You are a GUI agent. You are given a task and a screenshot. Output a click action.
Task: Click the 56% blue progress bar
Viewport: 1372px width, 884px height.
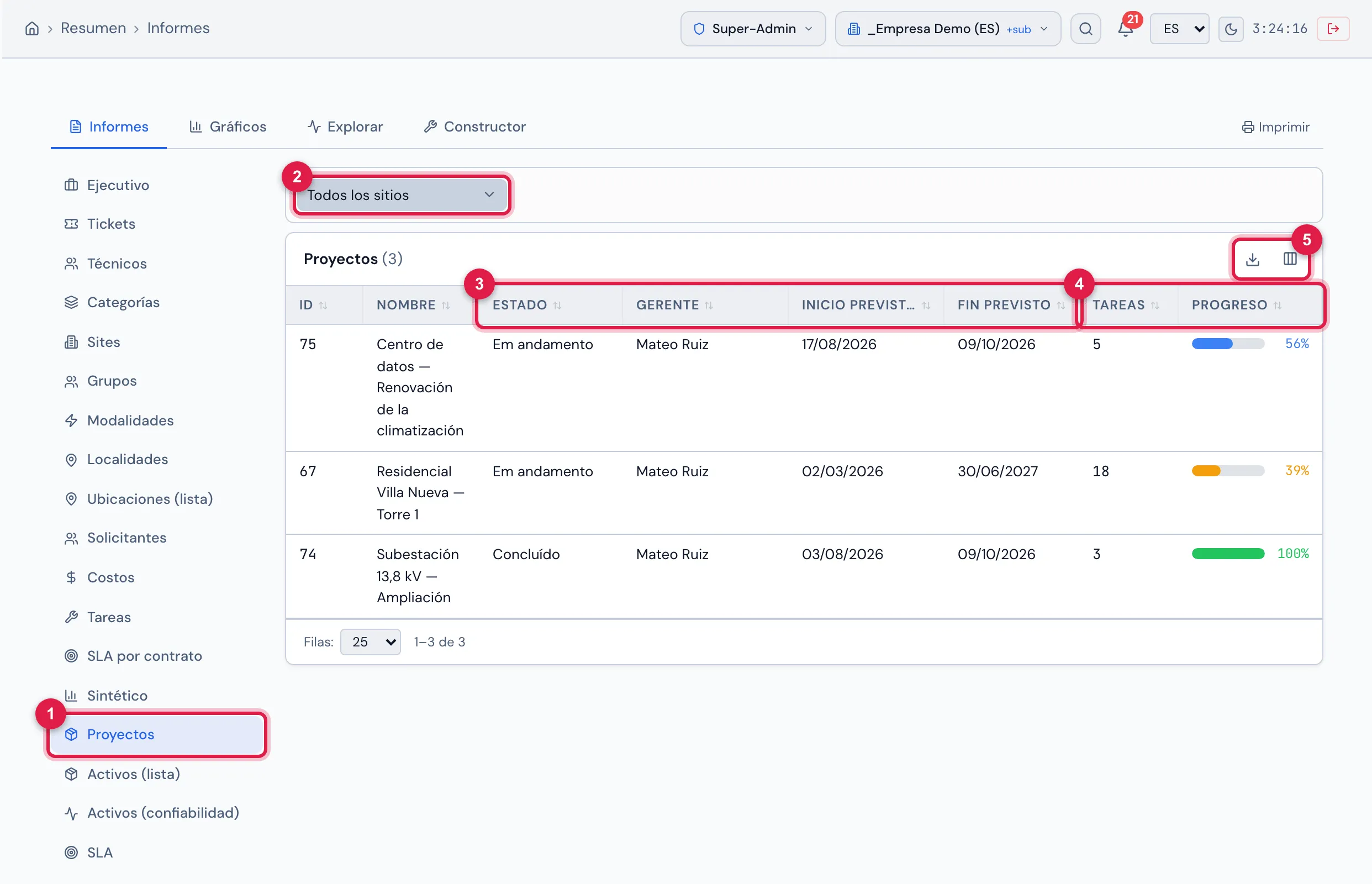1227,344
